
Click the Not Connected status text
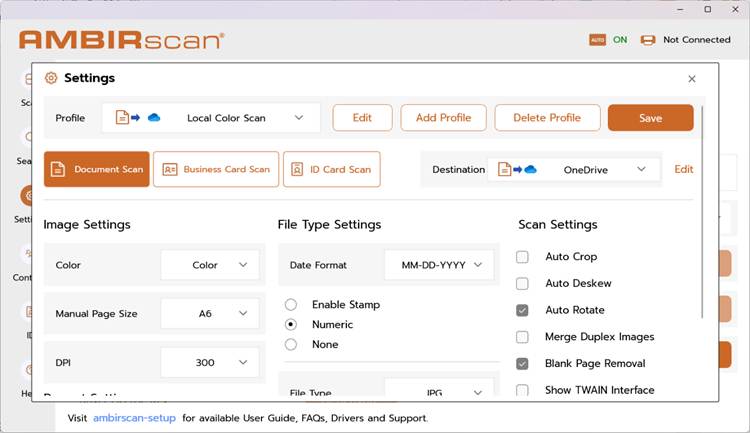(x=696, y=40)
